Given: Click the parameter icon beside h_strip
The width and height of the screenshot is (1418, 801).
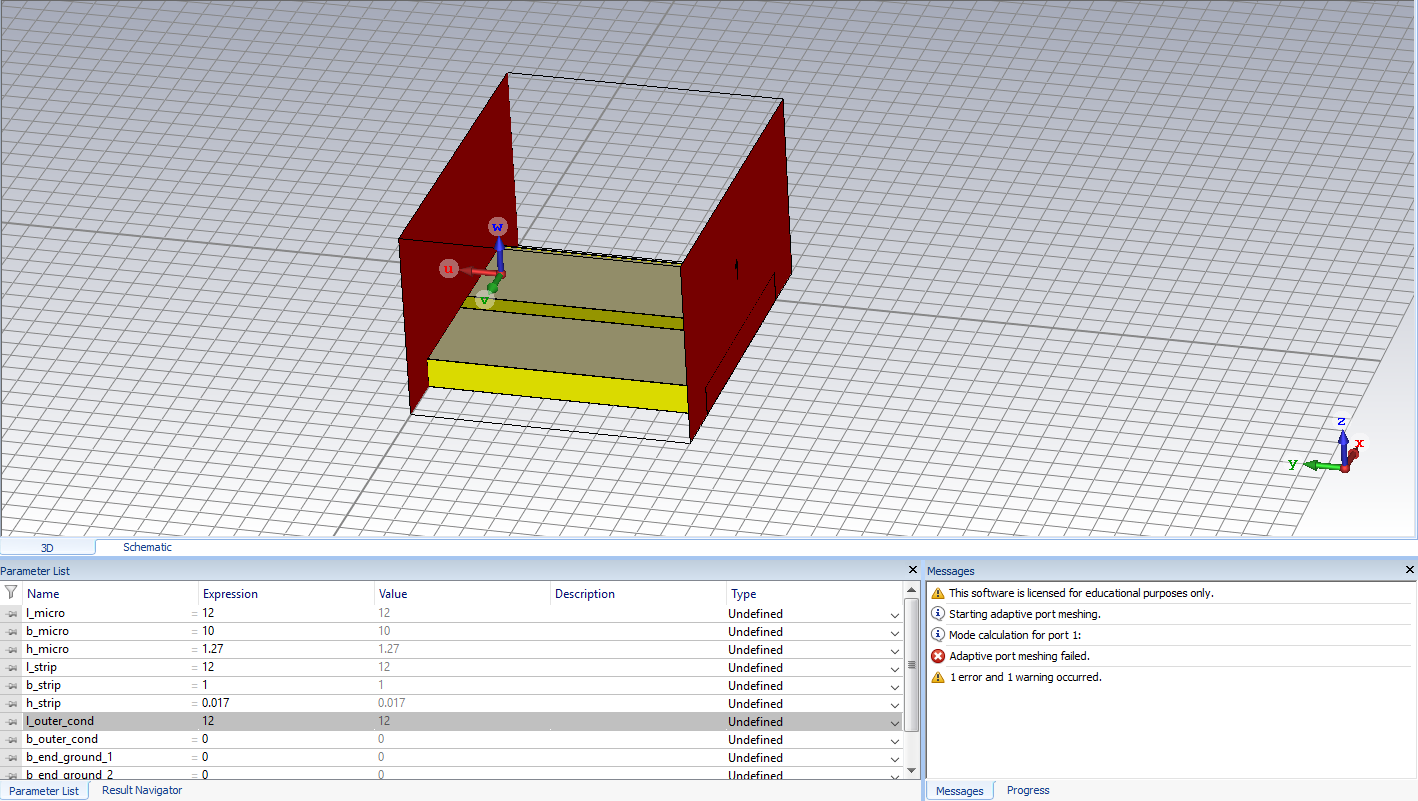Looking at the screenshot, I should click(11, 703).
